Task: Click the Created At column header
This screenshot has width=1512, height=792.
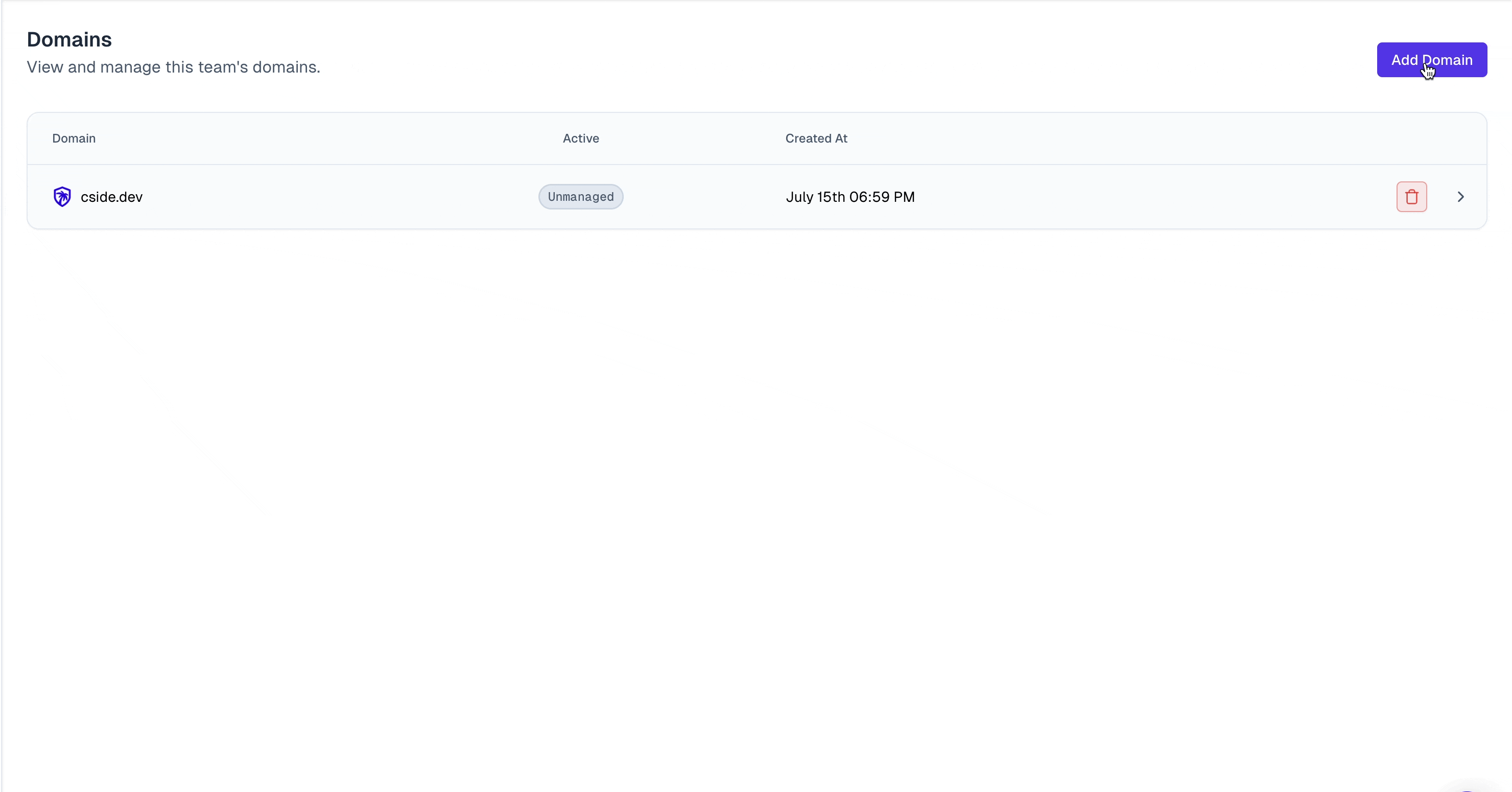Action: pos(816,138)
